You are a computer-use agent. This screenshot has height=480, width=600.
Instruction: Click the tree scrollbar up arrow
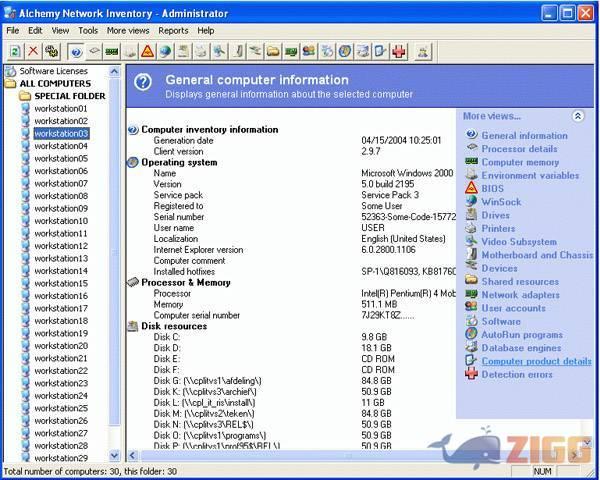(x=114, y=71)
